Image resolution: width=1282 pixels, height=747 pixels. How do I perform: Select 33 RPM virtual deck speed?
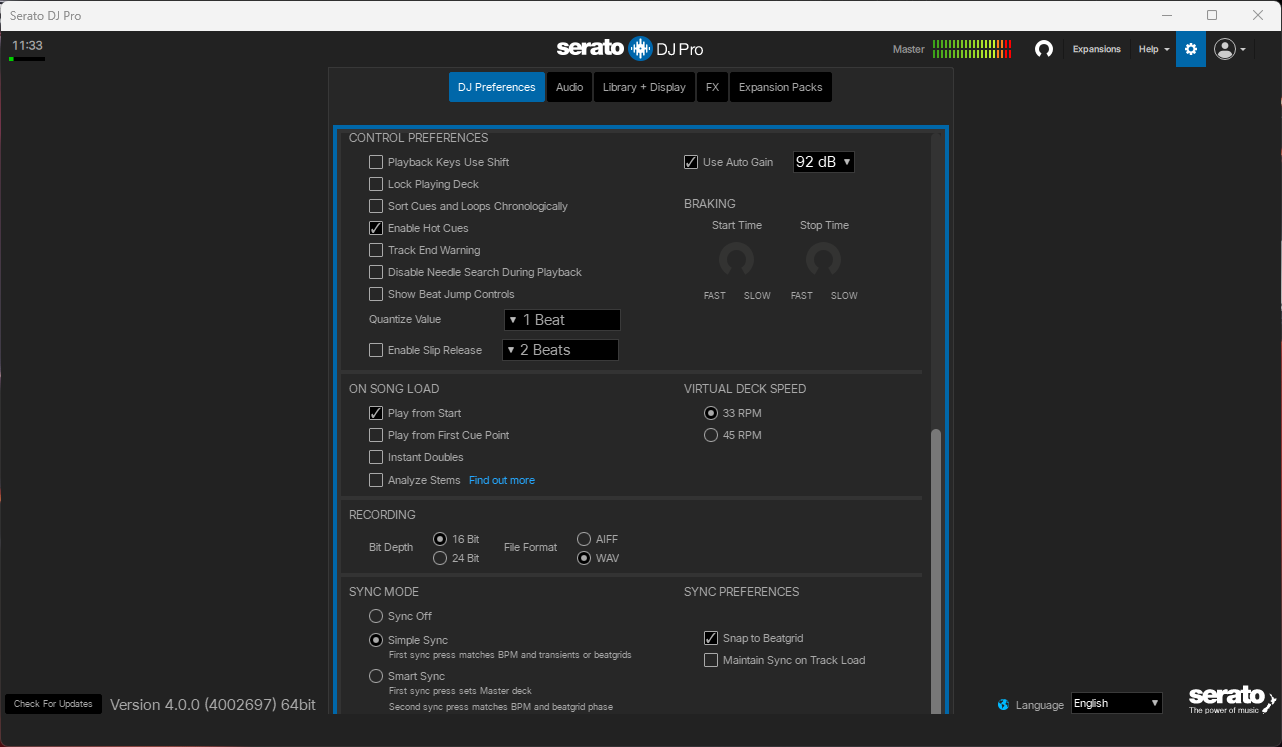(711, 413)
